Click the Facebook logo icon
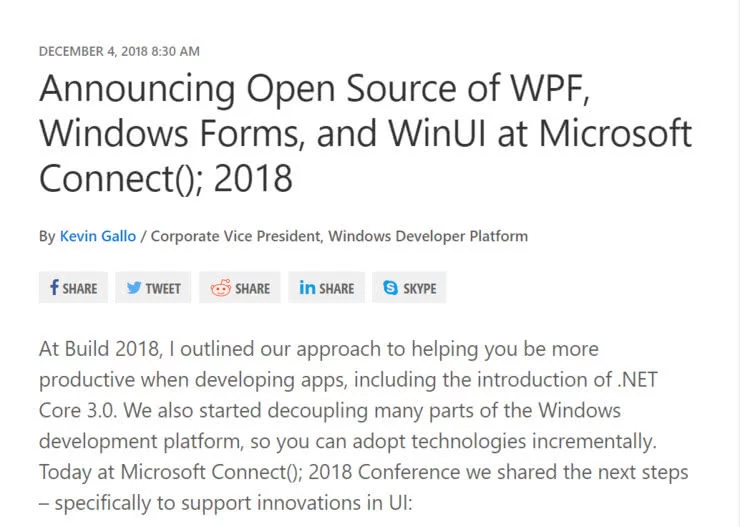The image size is (740, 527). point(53,288)
